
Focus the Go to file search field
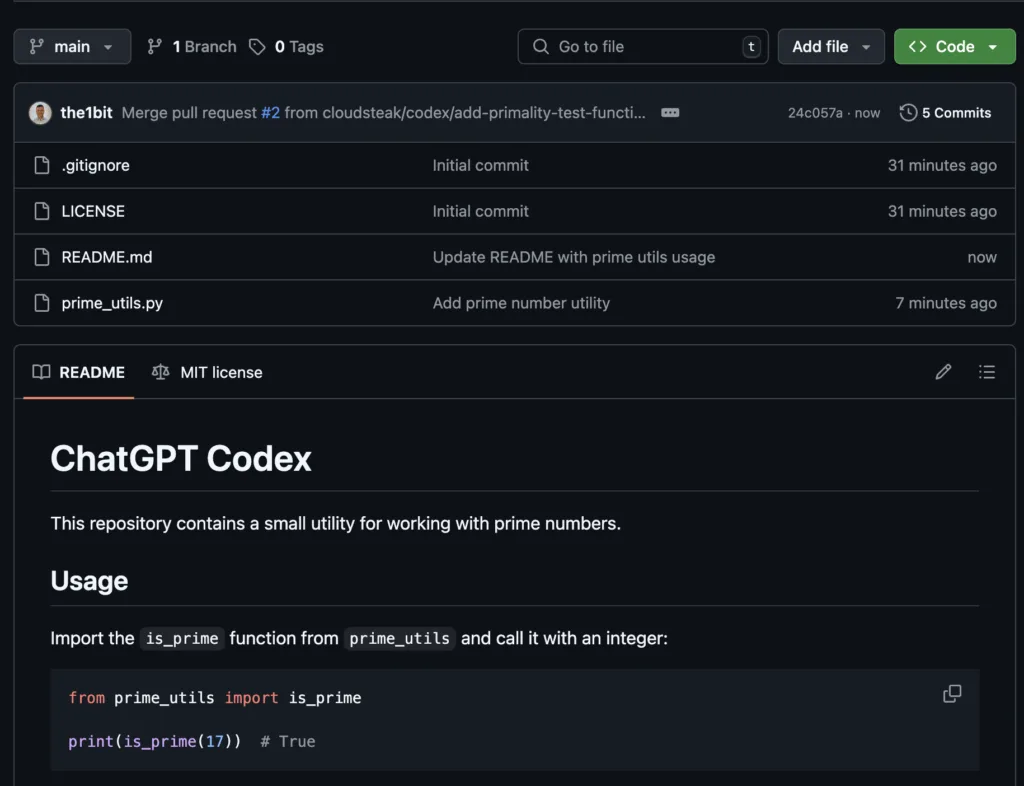click(x=643, y=46)
